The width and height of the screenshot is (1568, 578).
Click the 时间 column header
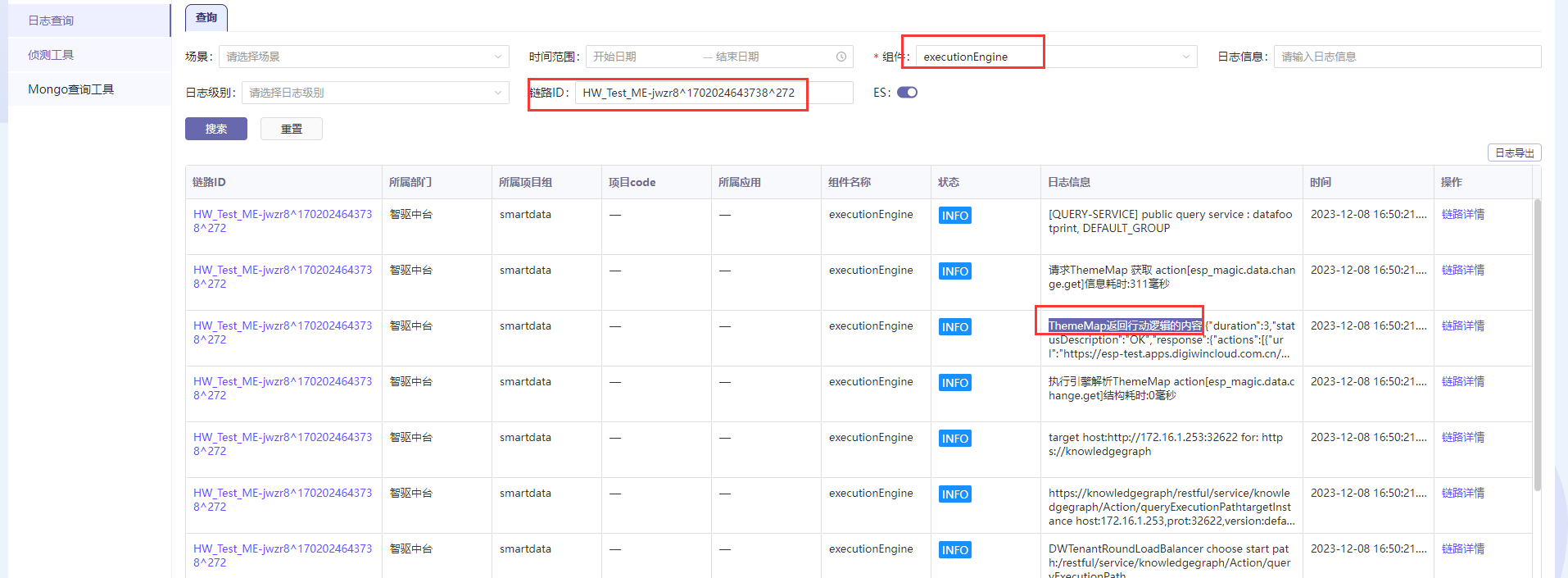pyautogui.click(x=1321, y=182)
